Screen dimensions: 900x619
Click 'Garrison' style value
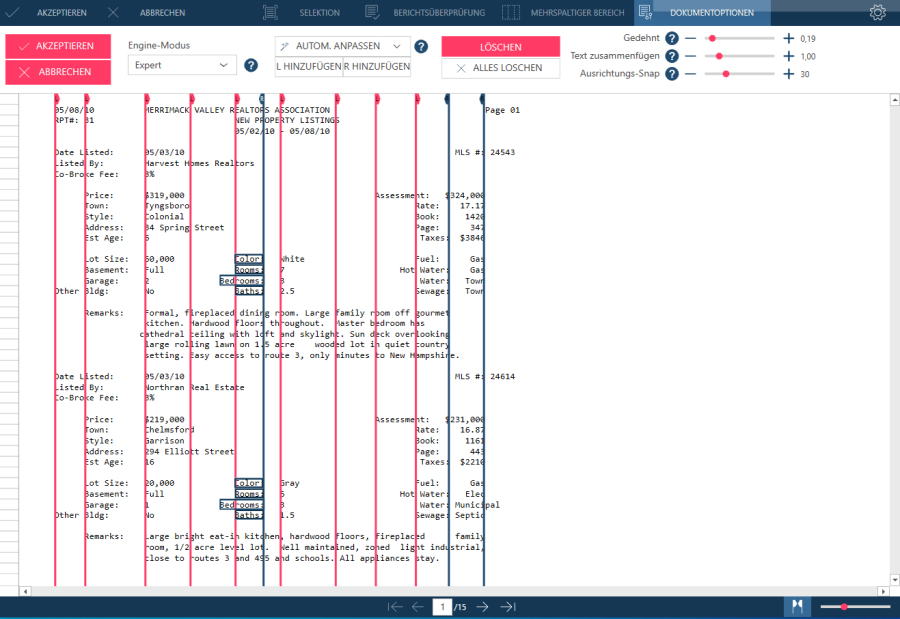coord(165,441)
